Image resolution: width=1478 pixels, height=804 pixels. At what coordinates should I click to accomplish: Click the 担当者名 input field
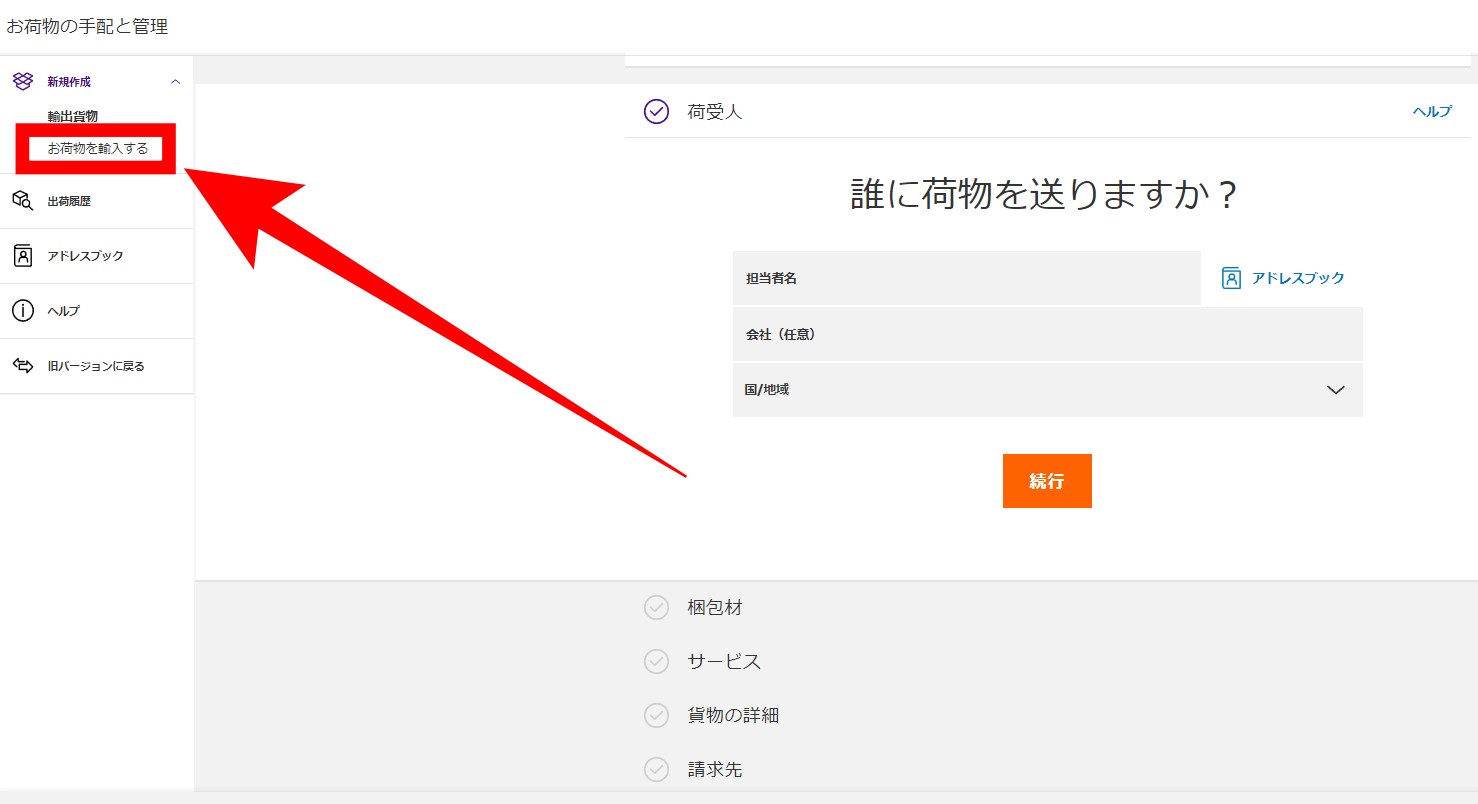coord(966,278)
